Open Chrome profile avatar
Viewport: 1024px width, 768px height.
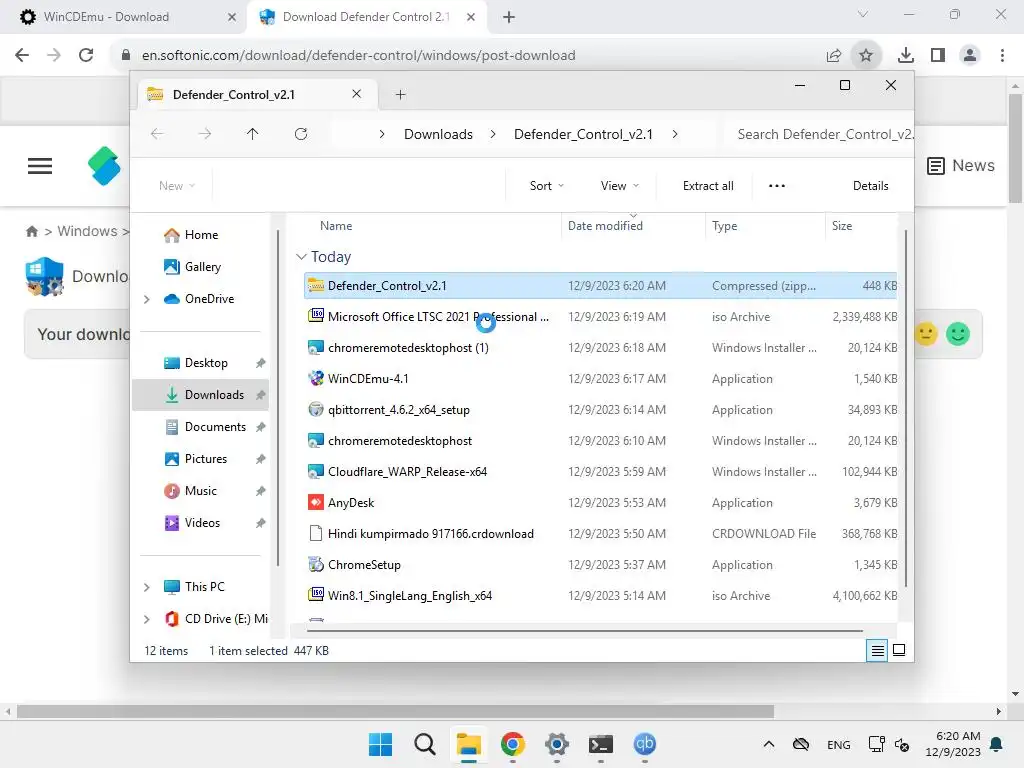tap(970, 56)
